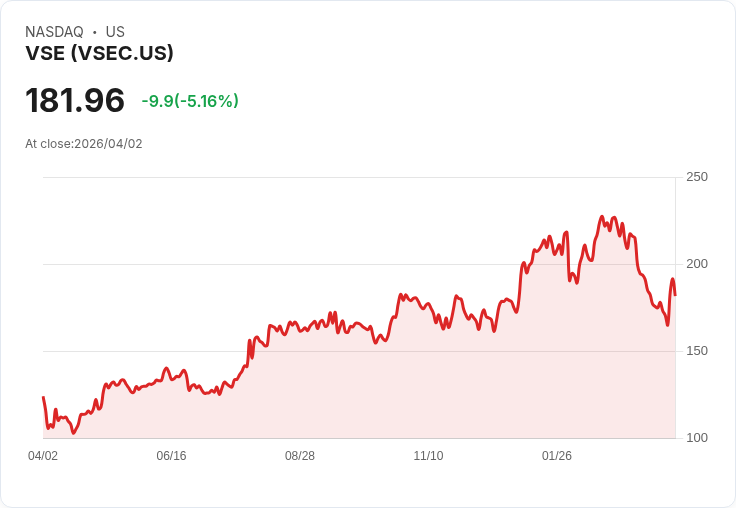Click the -9.9(-5.16%) price change value
The image size is (736, 508).
pos(190,101)
